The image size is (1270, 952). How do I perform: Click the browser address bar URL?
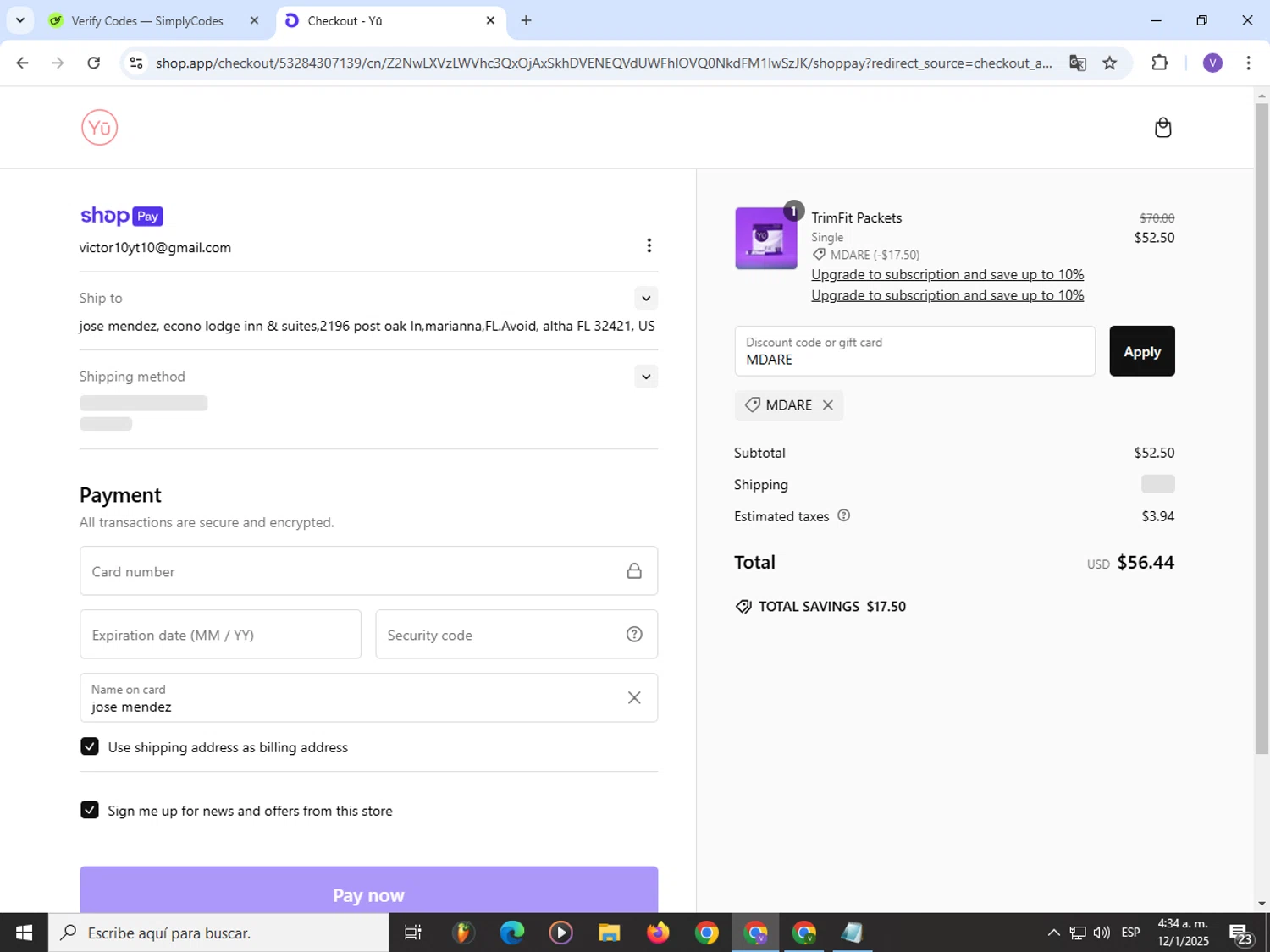point(604,63)
